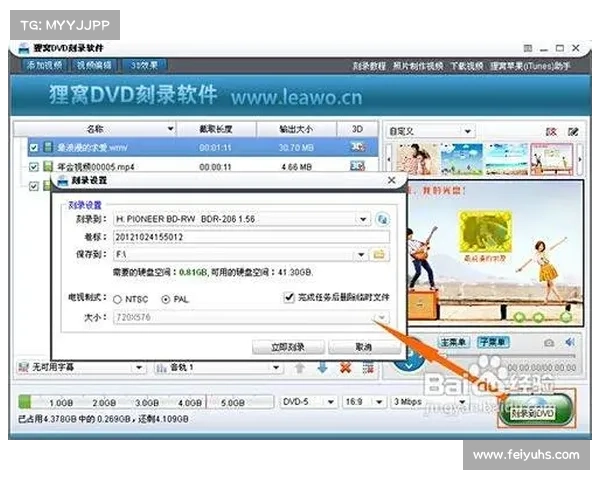The height and width of the screenshot is (480, 600).
Task: Click previous template arrow in thumbnail strip
Action: [x=389, y=159]
